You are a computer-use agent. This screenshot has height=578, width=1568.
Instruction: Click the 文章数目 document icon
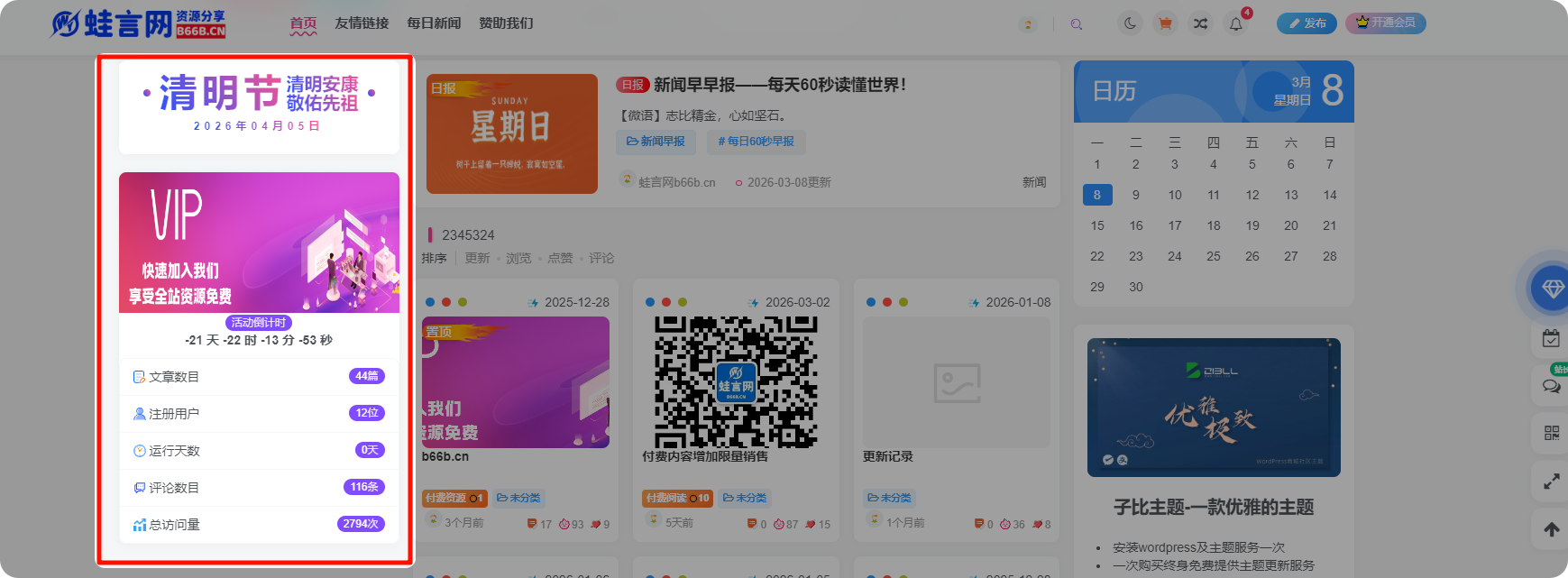(140, 377)
